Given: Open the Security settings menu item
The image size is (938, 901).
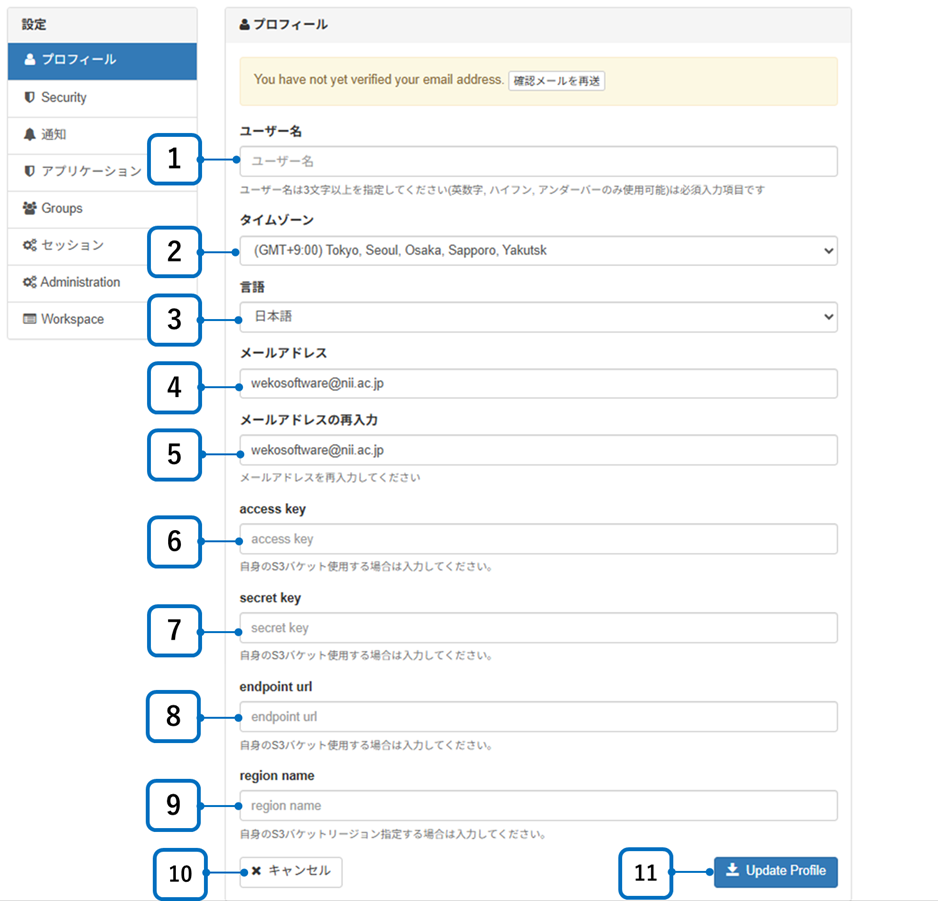Looking at the screenshot, I should (x=64, y=98).
